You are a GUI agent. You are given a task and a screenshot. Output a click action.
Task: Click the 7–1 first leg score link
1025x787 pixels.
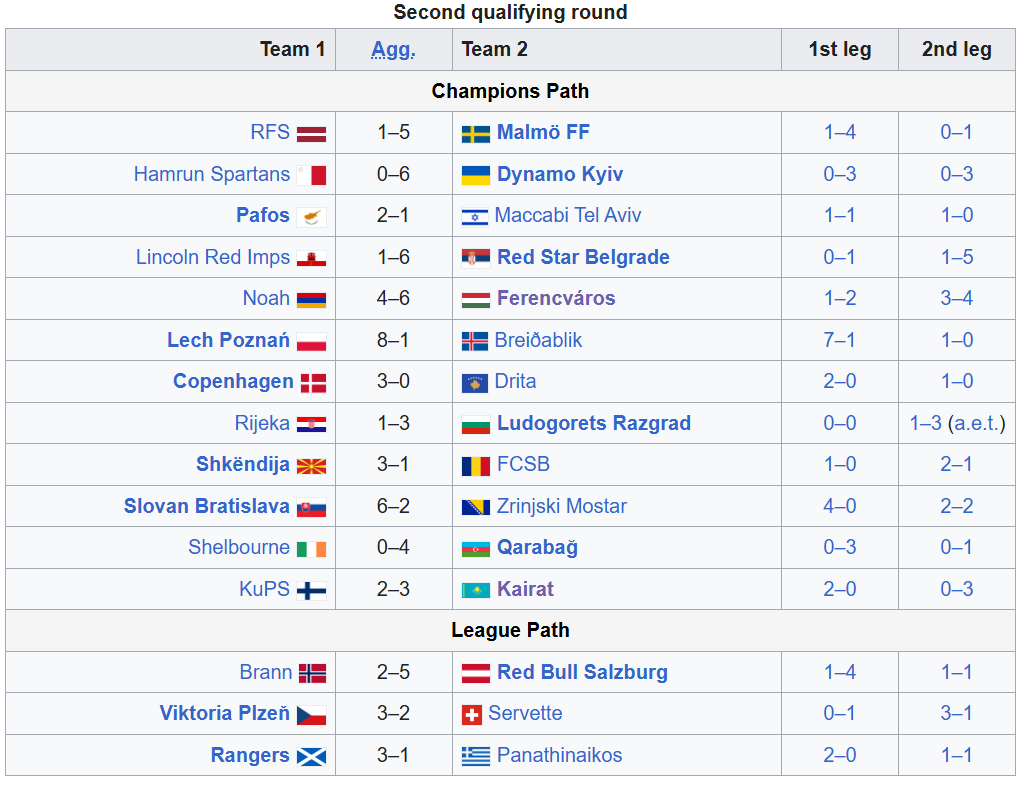(x=840, y=340)
